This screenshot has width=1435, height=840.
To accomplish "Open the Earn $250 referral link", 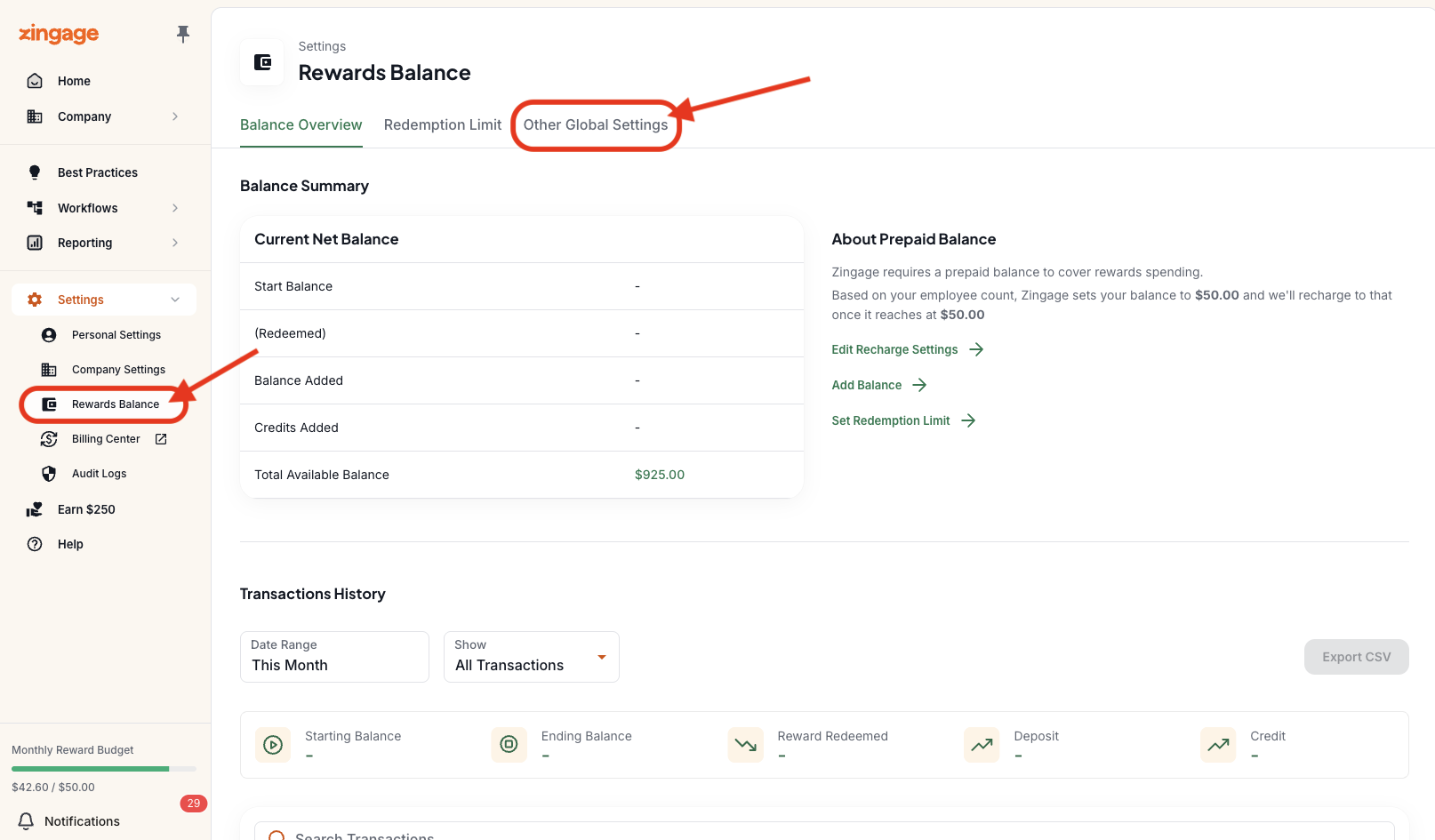I will [86, 509].
